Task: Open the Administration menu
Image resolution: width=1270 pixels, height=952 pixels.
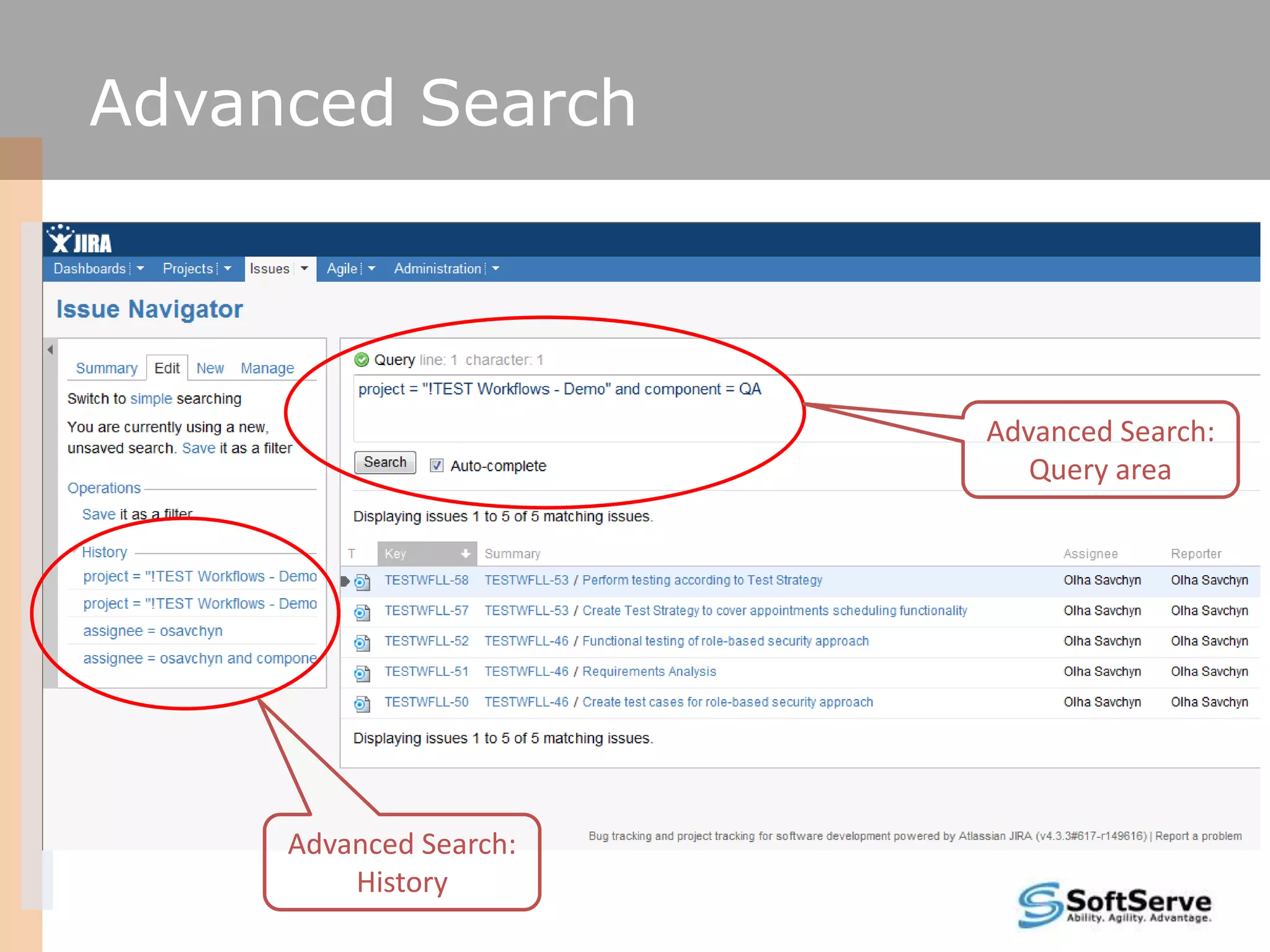Action: click(x=438, y=268)
